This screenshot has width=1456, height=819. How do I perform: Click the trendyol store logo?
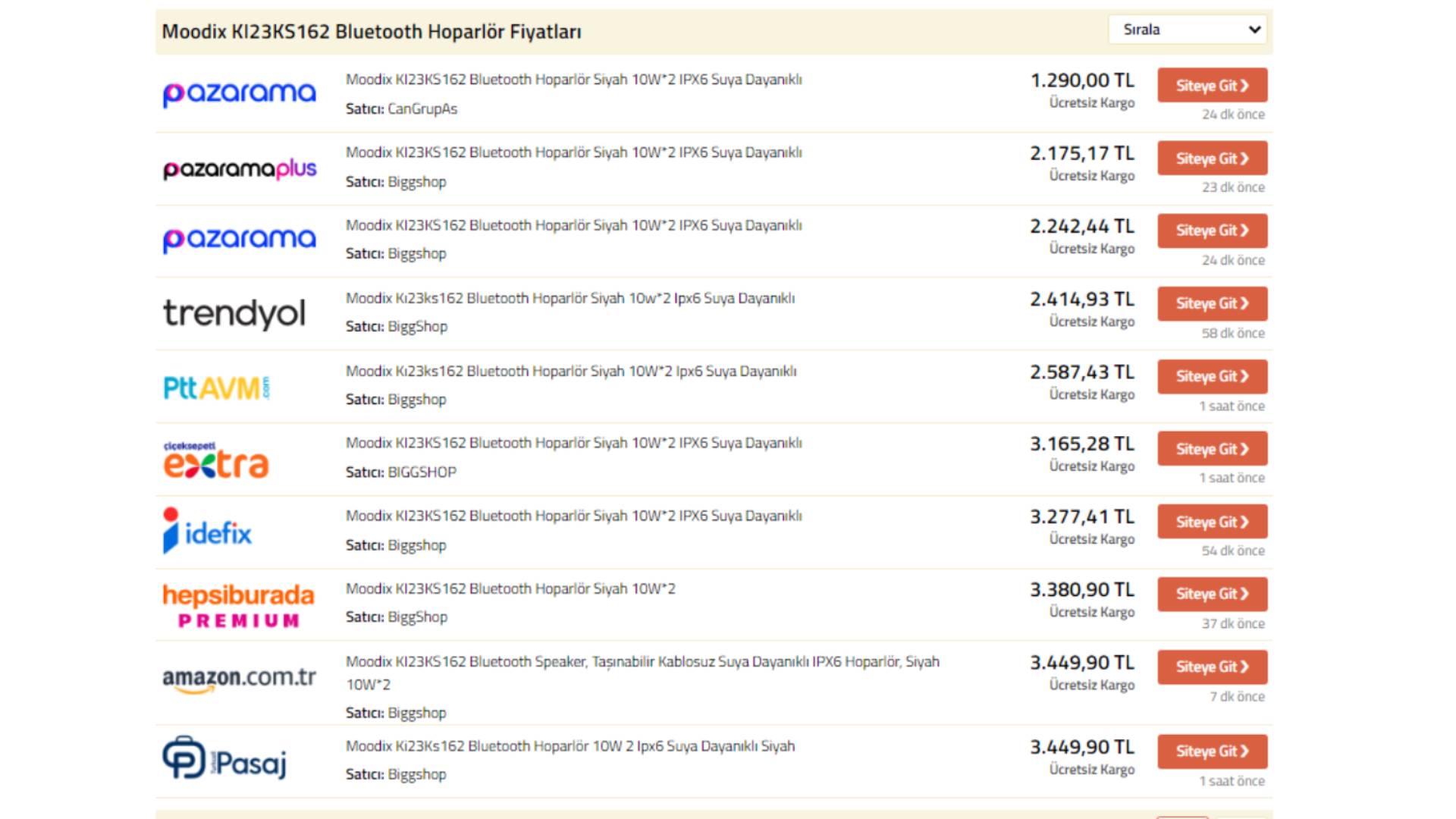point(234,313)
